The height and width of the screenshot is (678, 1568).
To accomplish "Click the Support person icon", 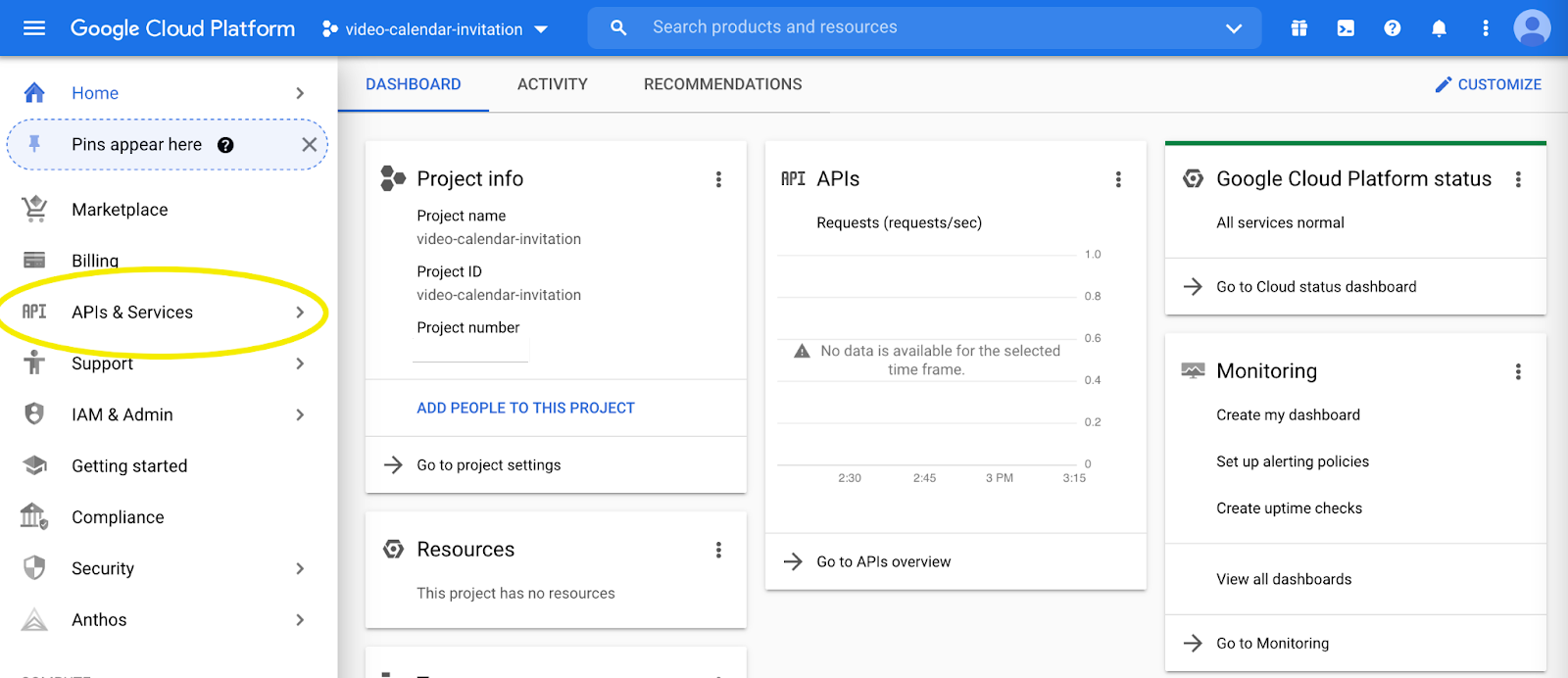I will pyautogui.click(x=34, y=363).
